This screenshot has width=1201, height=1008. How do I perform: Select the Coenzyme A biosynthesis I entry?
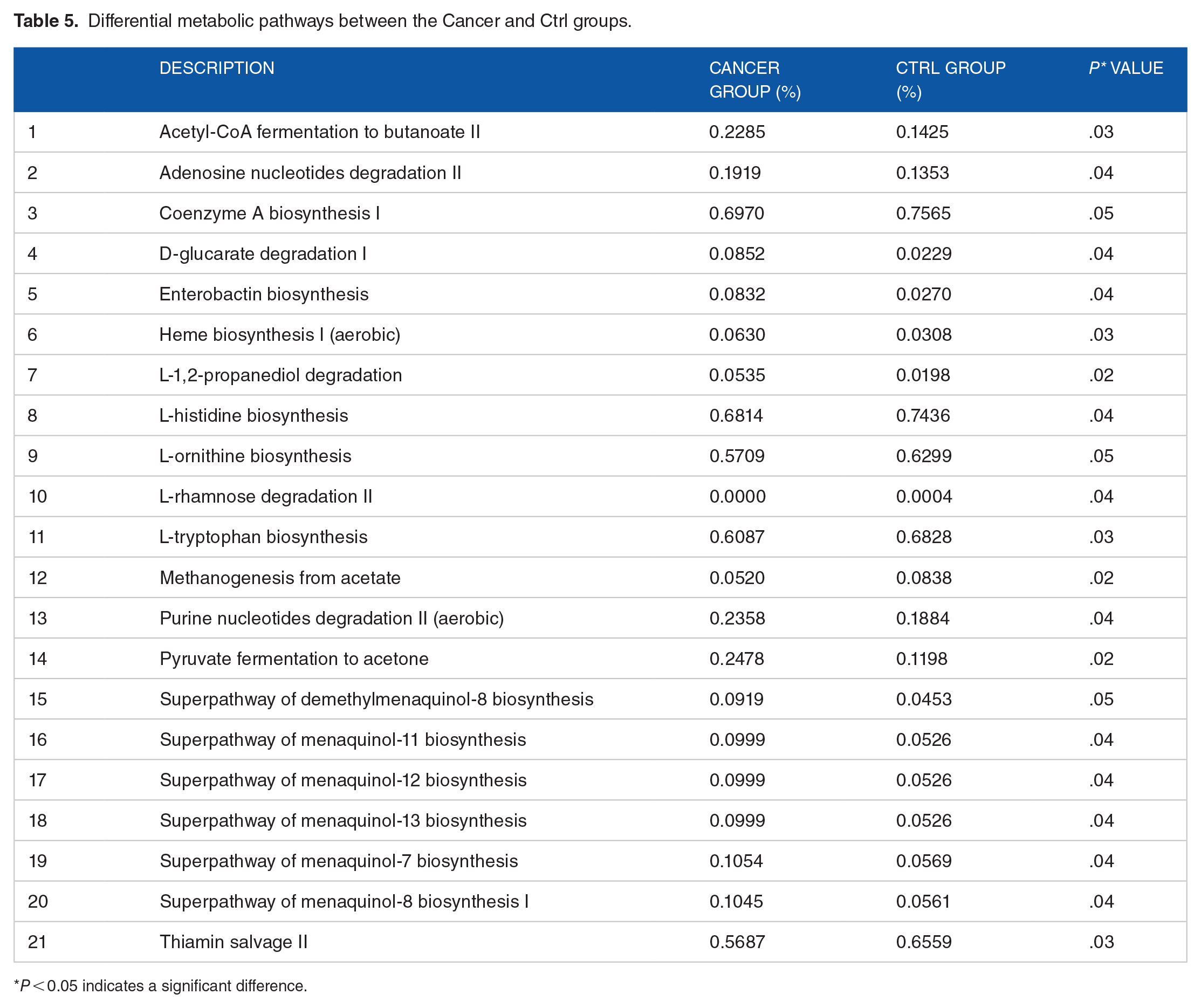point(269,214)
